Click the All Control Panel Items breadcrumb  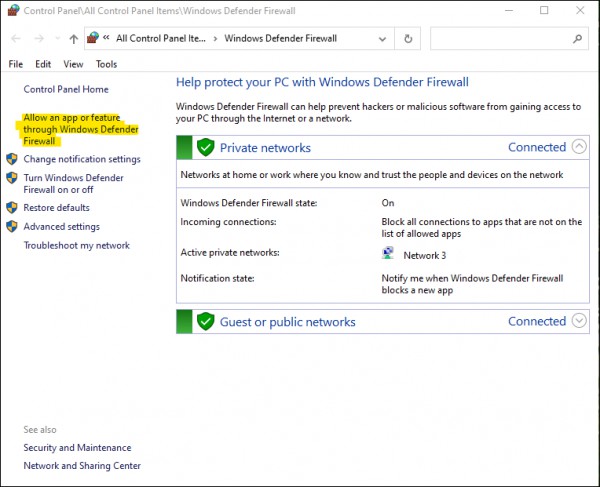161,38
